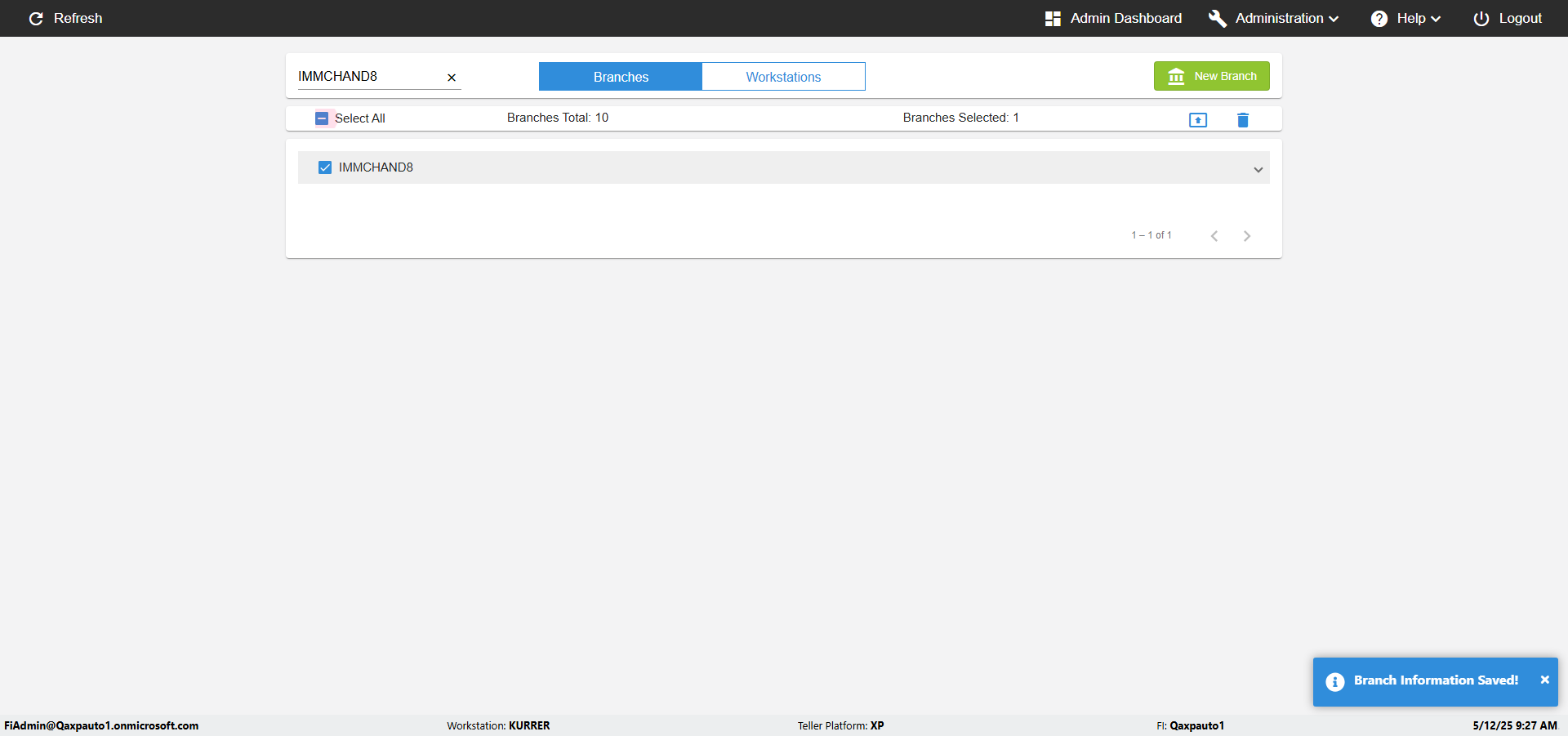Click the Help question mark icon

(1379, 18)
